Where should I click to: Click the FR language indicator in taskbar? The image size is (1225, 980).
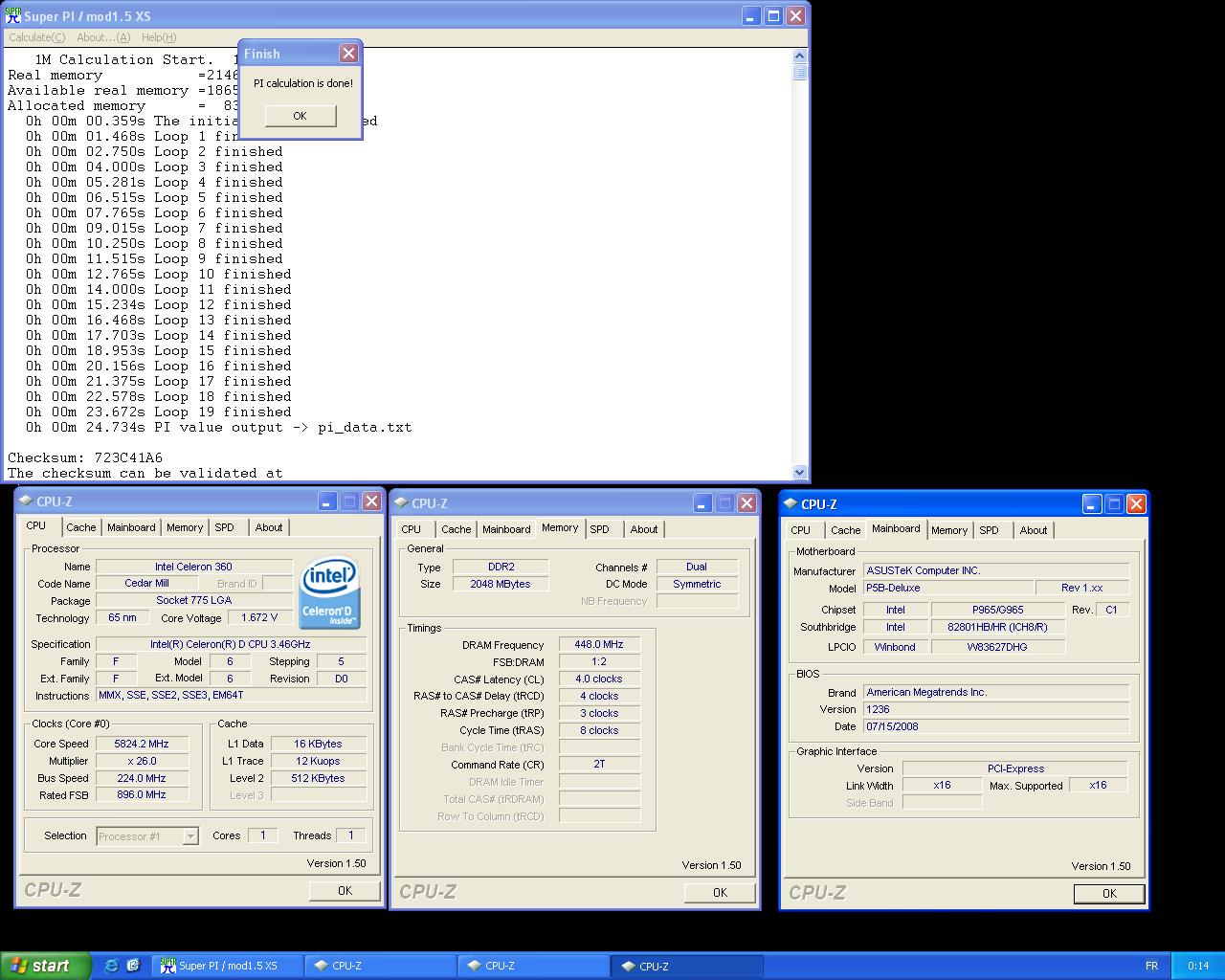coord(1151,966)
